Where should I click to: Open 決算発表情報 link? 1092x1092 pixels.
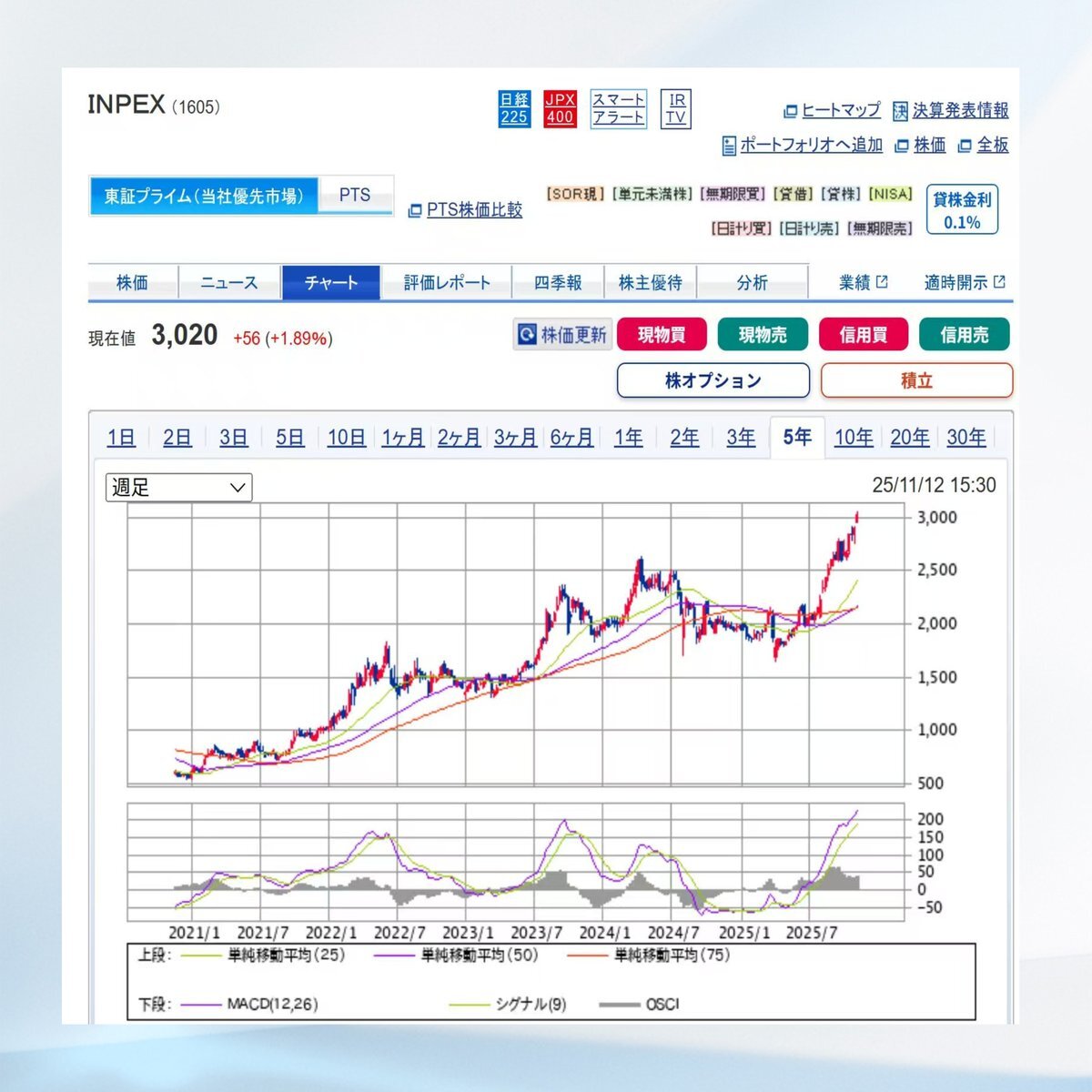(x=950, y=111)
